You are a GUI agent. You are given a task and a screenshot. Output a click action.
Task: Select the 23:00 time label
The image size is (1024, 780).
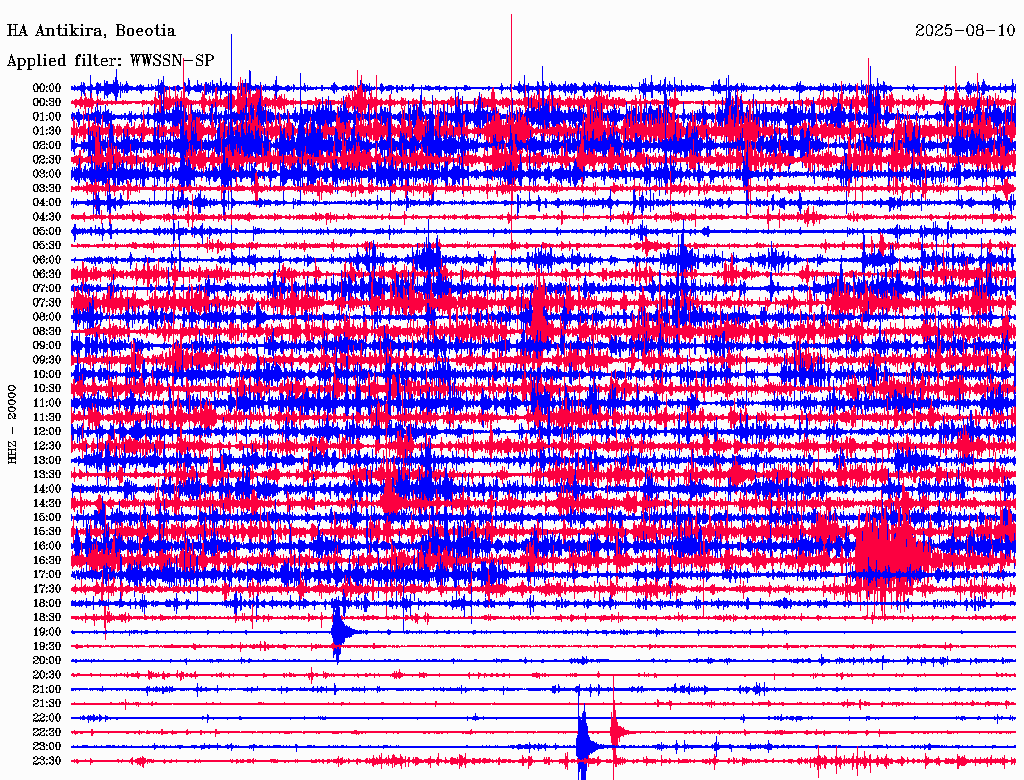tap(46, 747)
